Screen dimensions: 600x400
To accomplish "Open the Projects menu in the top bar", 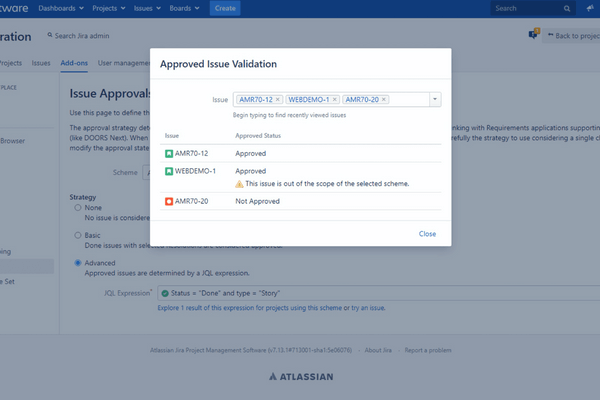I will tap(109, 8).
